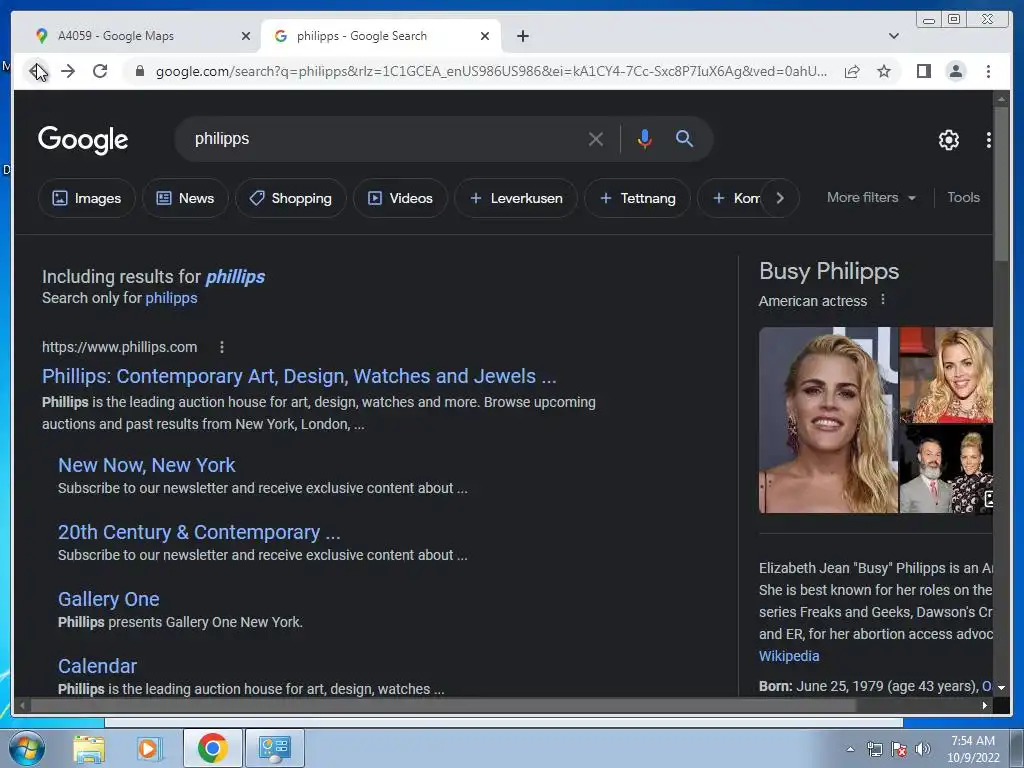Open the Windows Start menu
The width and height of the screenshot is (1024, 768).
[25, 748]
